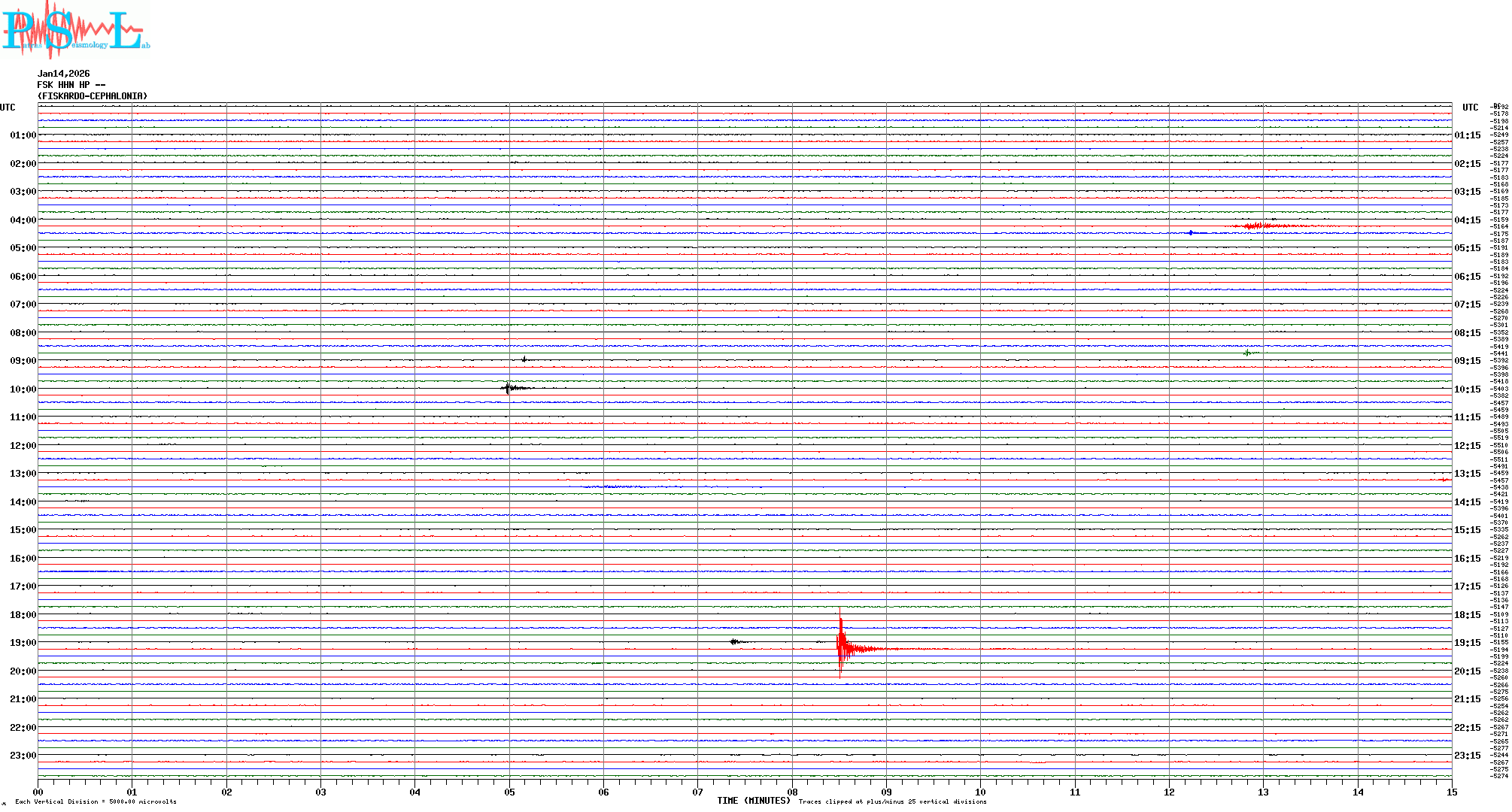The image size is (1512, 812).
Task: Click the green event blip near minute 13
Action: 1248,353
